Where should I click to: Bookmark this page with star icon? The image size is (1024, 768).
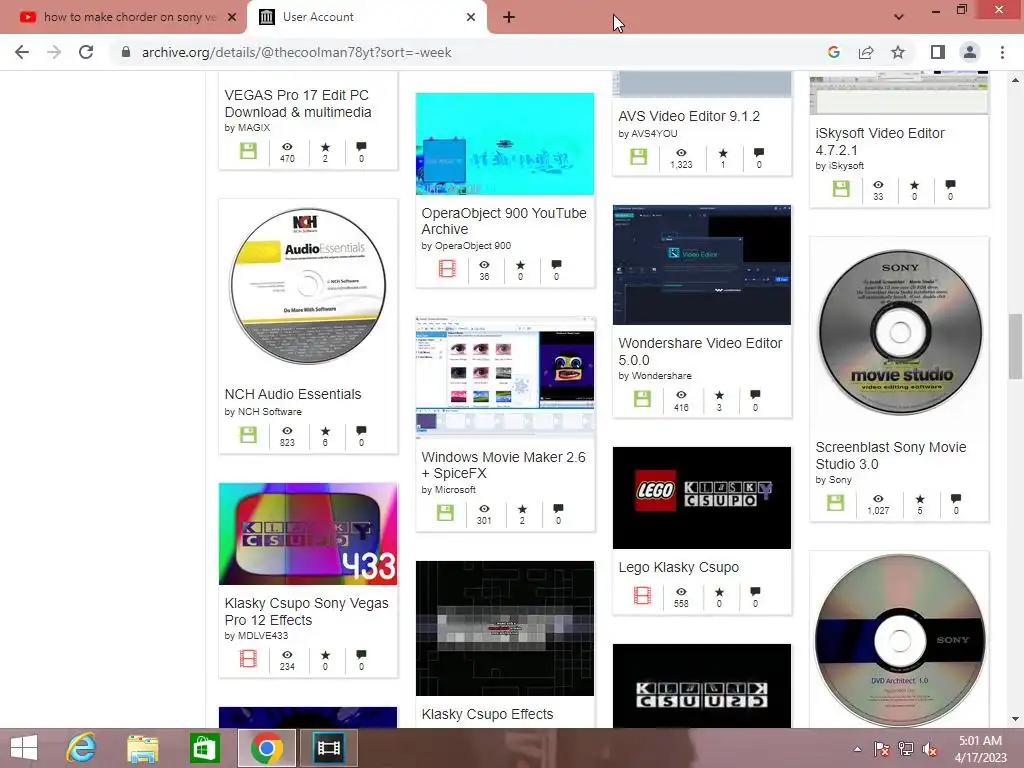898,52
